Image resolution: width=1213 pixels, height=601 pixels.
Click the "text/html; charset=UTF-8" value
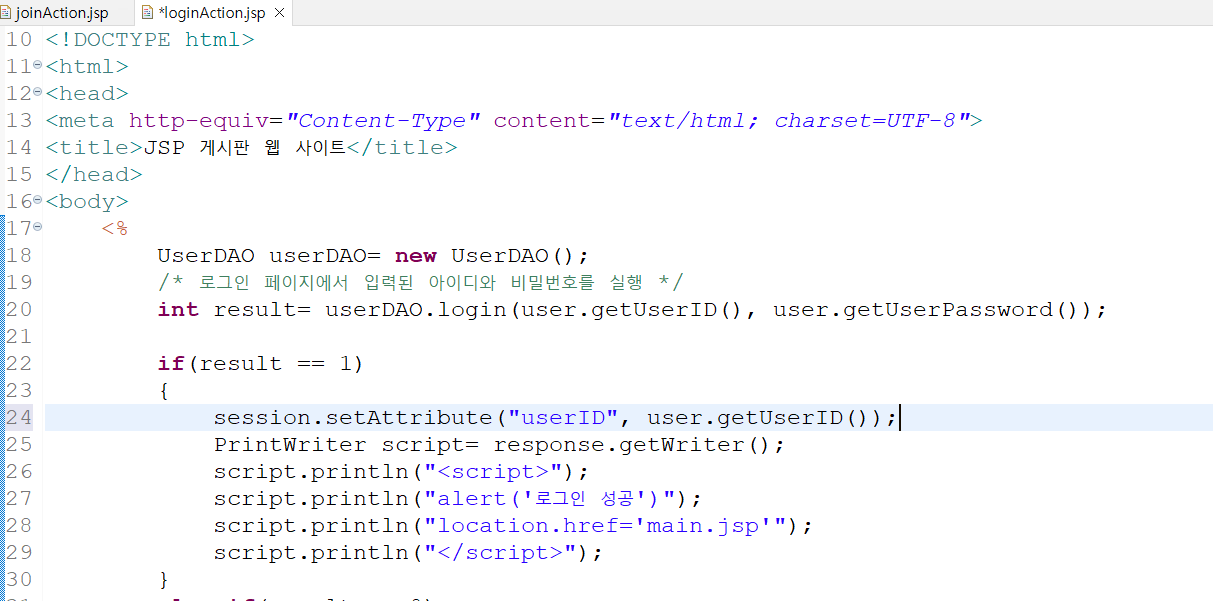790,121
